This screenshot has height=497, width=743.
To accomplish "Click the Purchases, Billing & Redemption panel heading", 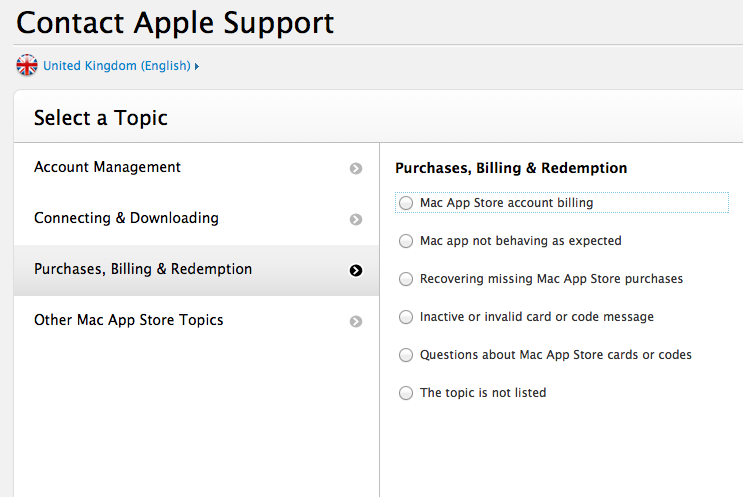I will (x=511, y=168).
